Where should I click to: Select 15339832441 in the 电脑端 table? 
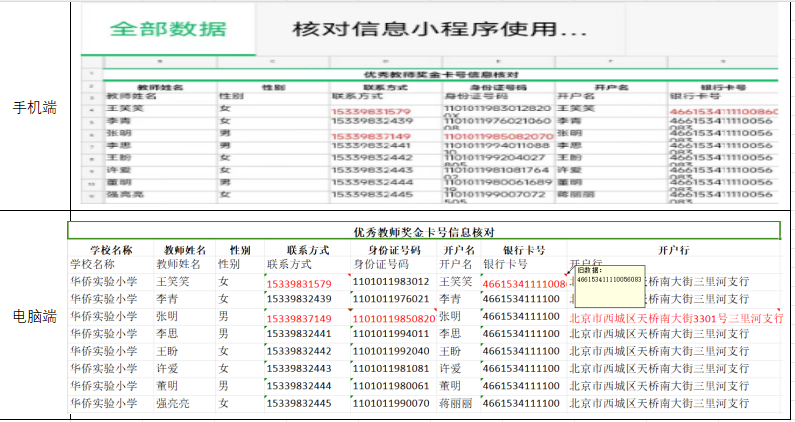299,334
